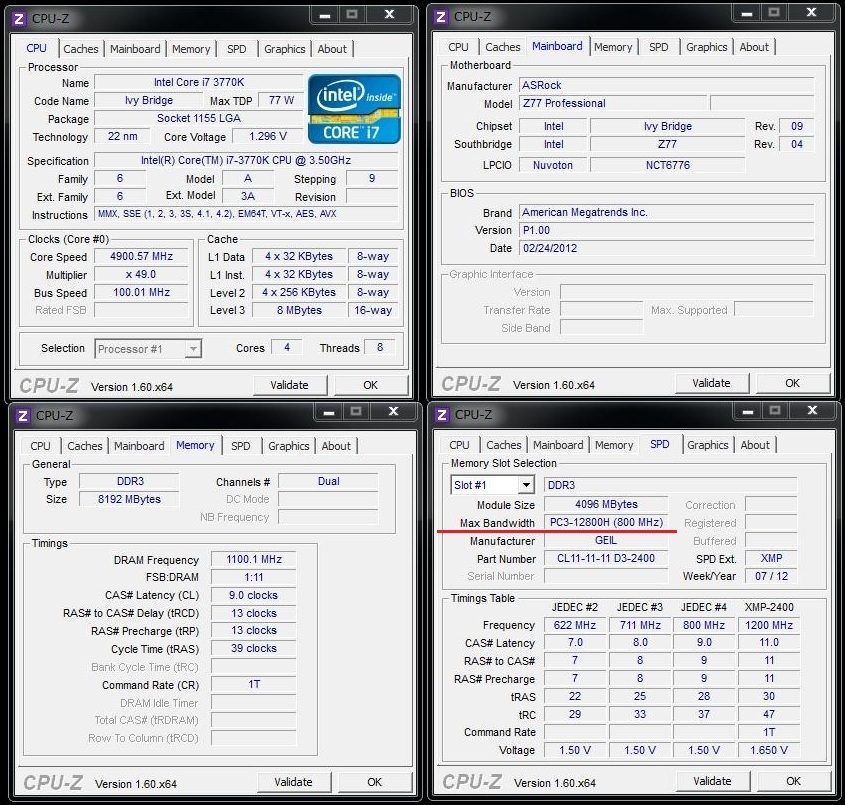Image resolution: width=845 pixels, height=805 pixels.
Task: Click OK button in the CPU window
Action: click(x=371, y=385)
